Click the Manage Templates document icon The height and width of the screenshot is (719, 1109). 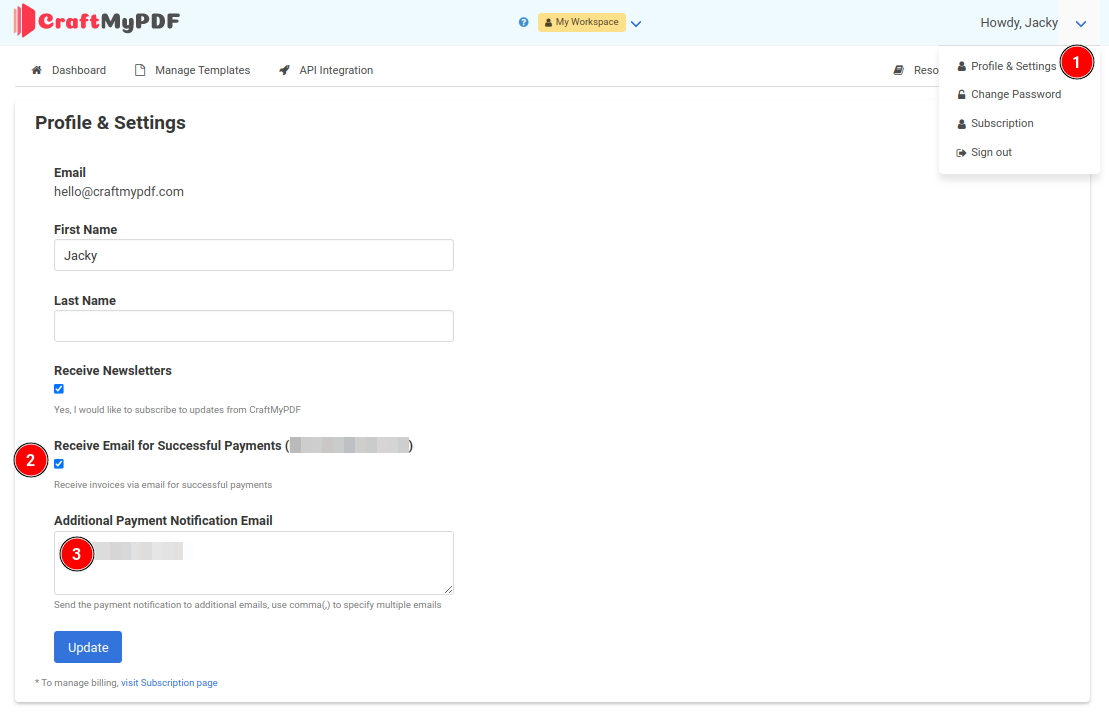(x=140, y=70)
